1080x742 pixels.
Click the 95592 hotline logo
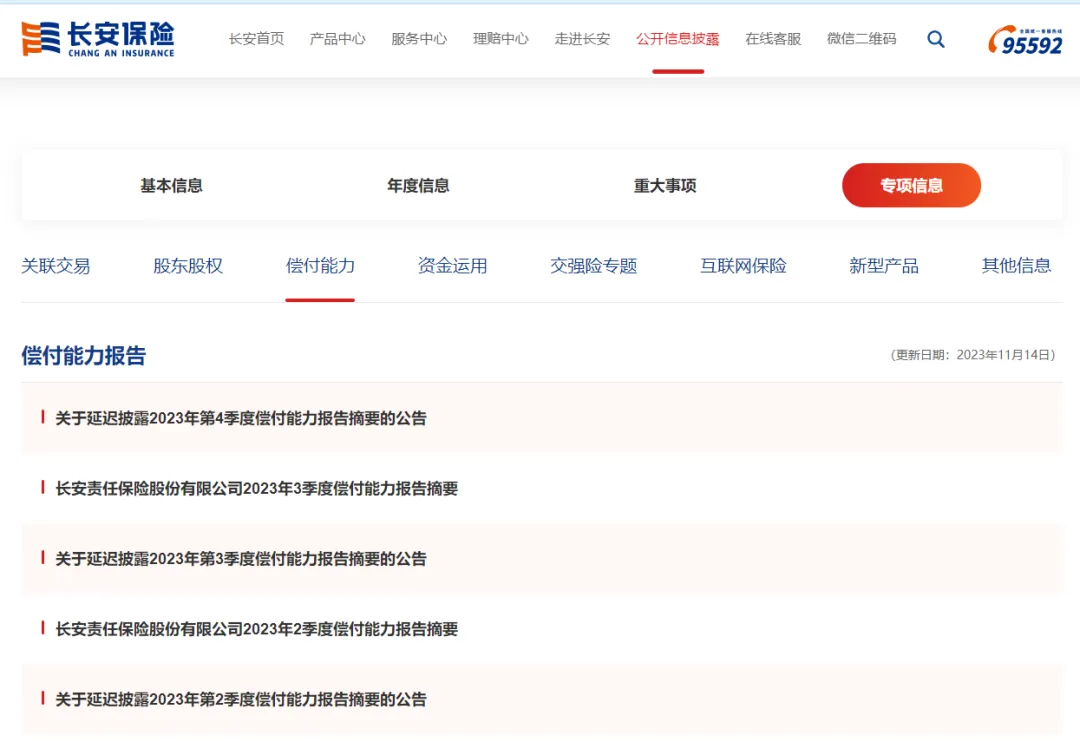pos(1025,40)
